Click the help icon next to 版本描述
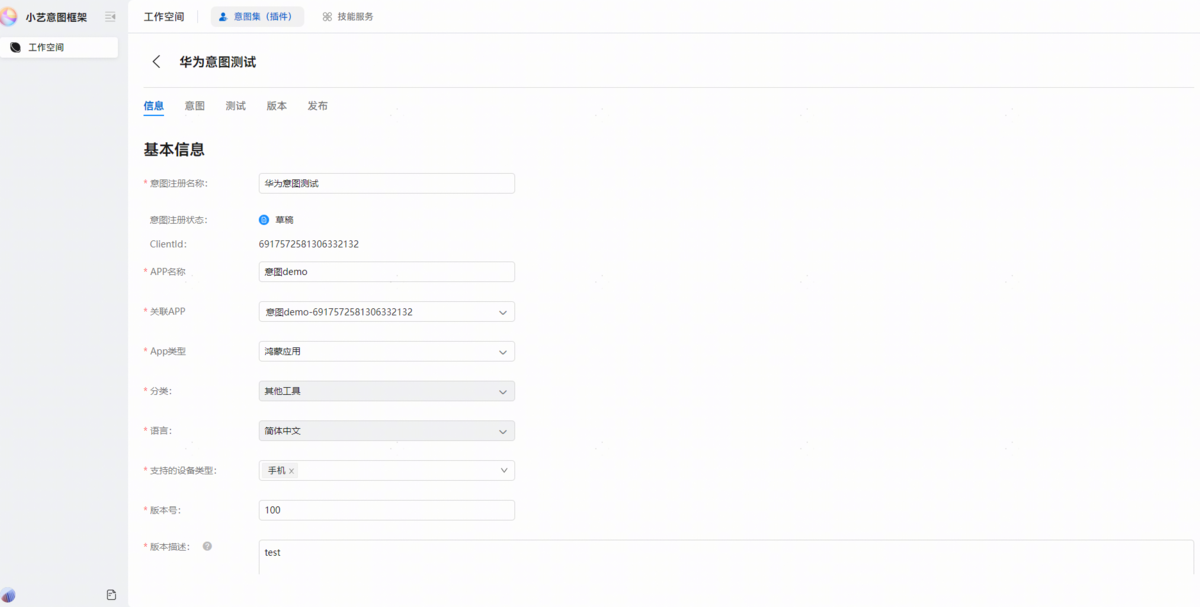1200x607 pixels. [207, 546]
